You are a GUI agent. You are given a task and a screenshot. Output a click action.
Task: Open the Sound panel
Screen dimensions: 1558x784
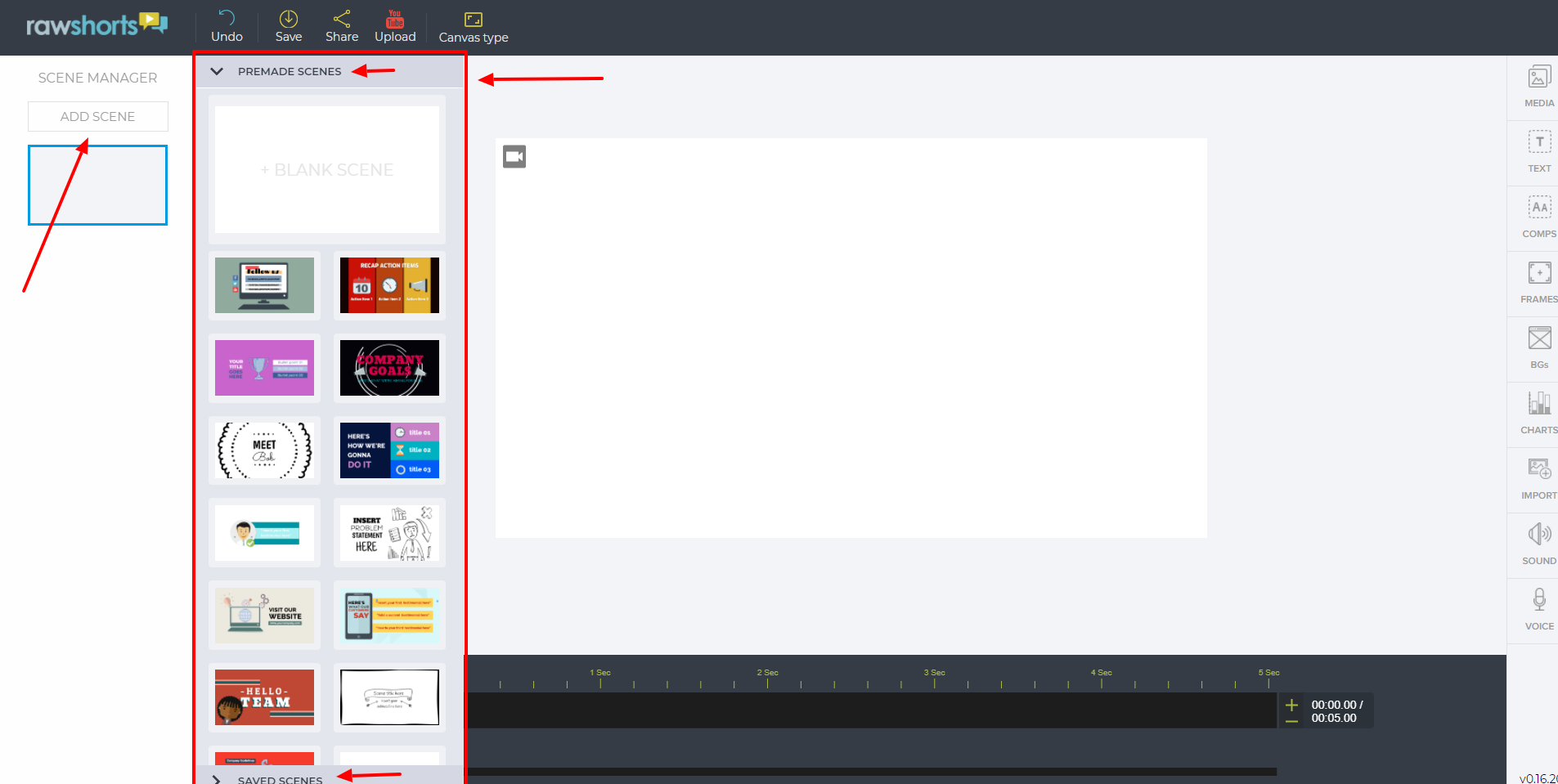1539,544
